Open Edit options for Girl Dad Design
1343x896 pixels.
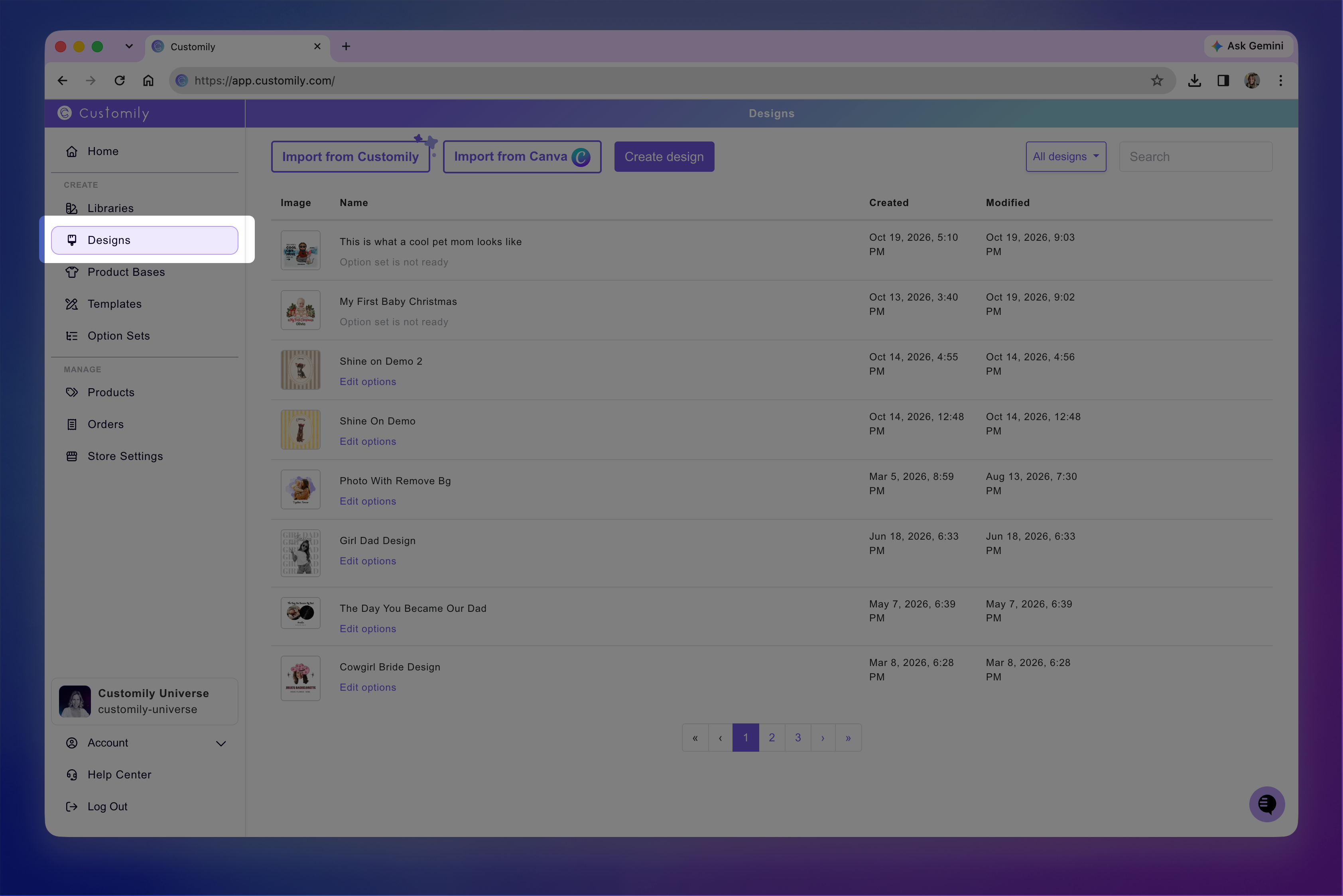(x=368, y=561)
